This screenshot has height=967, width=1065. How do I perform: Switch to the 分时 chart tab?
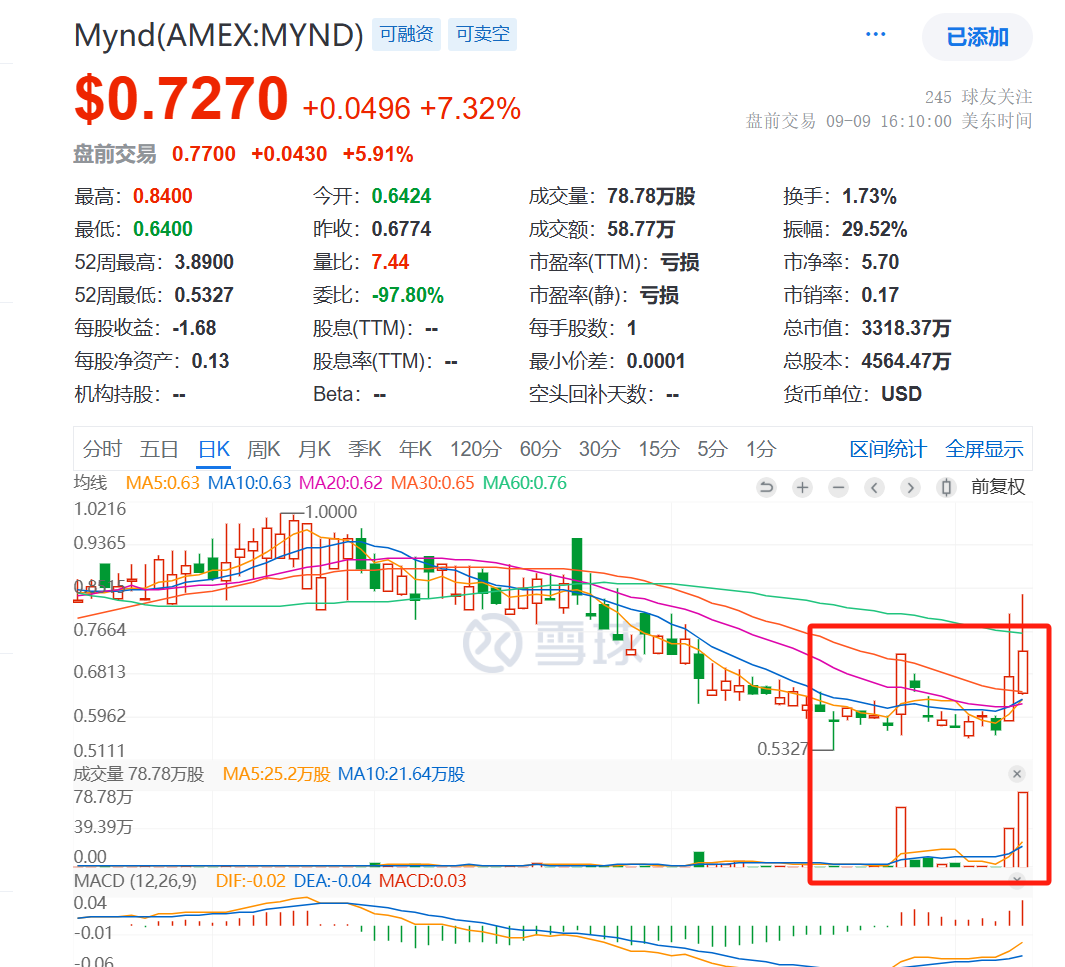coord(102,449)
